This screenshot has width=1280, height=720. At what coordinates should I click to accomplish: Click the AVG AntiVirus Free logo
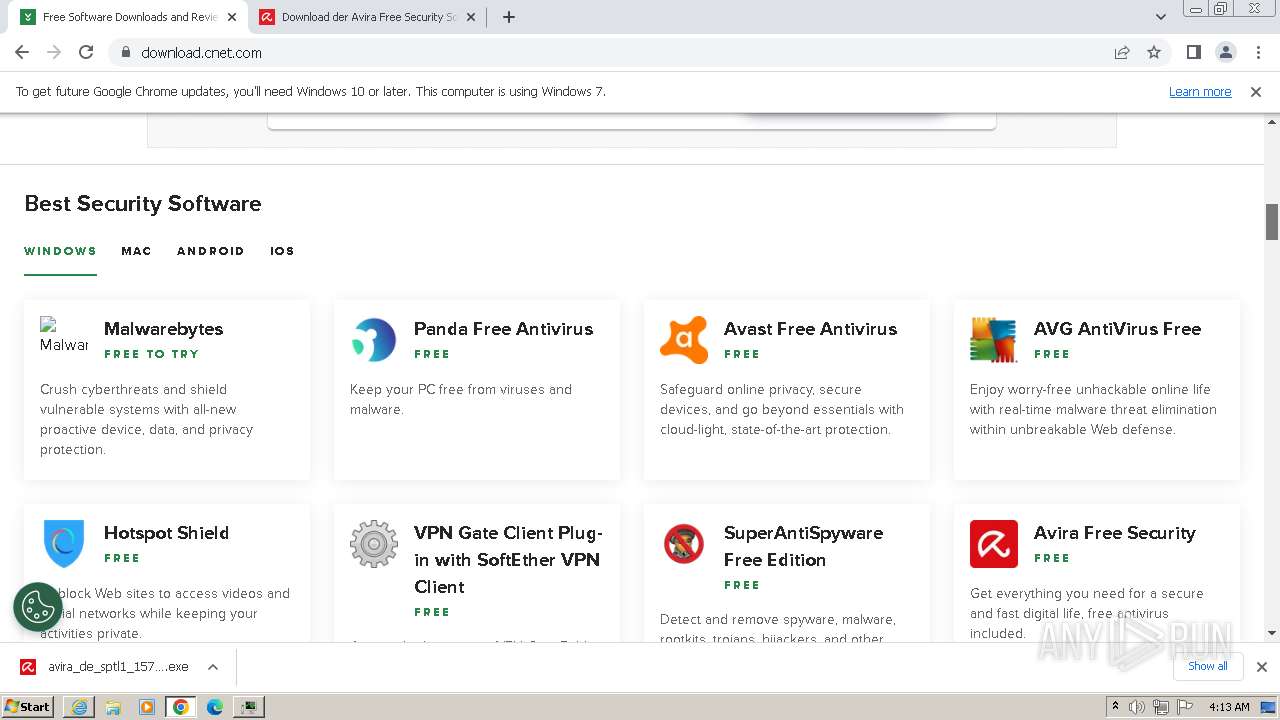[x=994, y=340]
